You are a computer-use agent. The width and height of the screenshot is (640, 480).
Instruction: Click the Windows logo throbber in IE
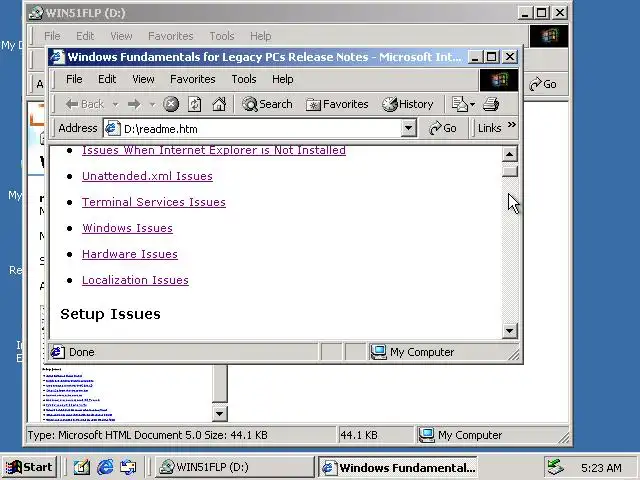click(x=499, y=80)
